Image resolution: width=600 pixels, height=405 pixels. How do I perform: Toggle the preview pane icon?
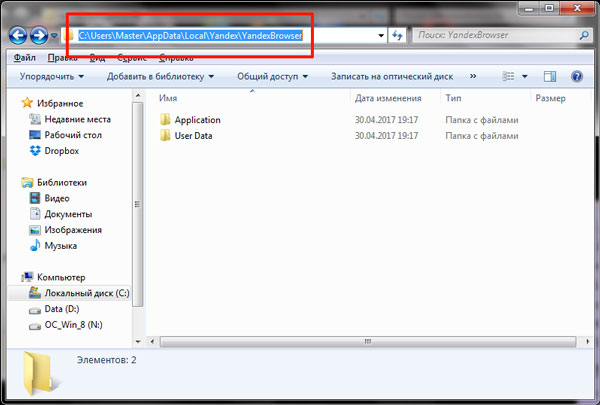[x=549, y=76]
